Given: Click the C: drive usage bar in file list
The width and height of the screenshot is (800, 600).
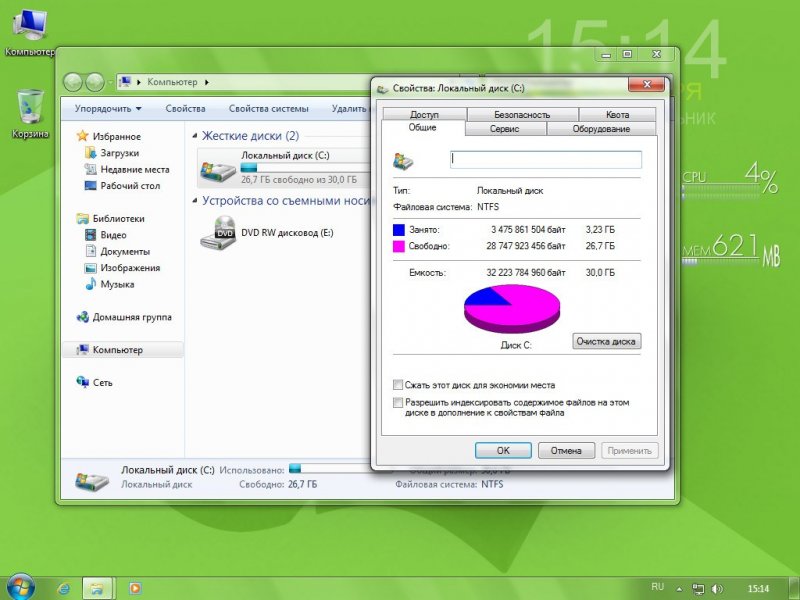Looking at the screenshot, I should (306, 167).
